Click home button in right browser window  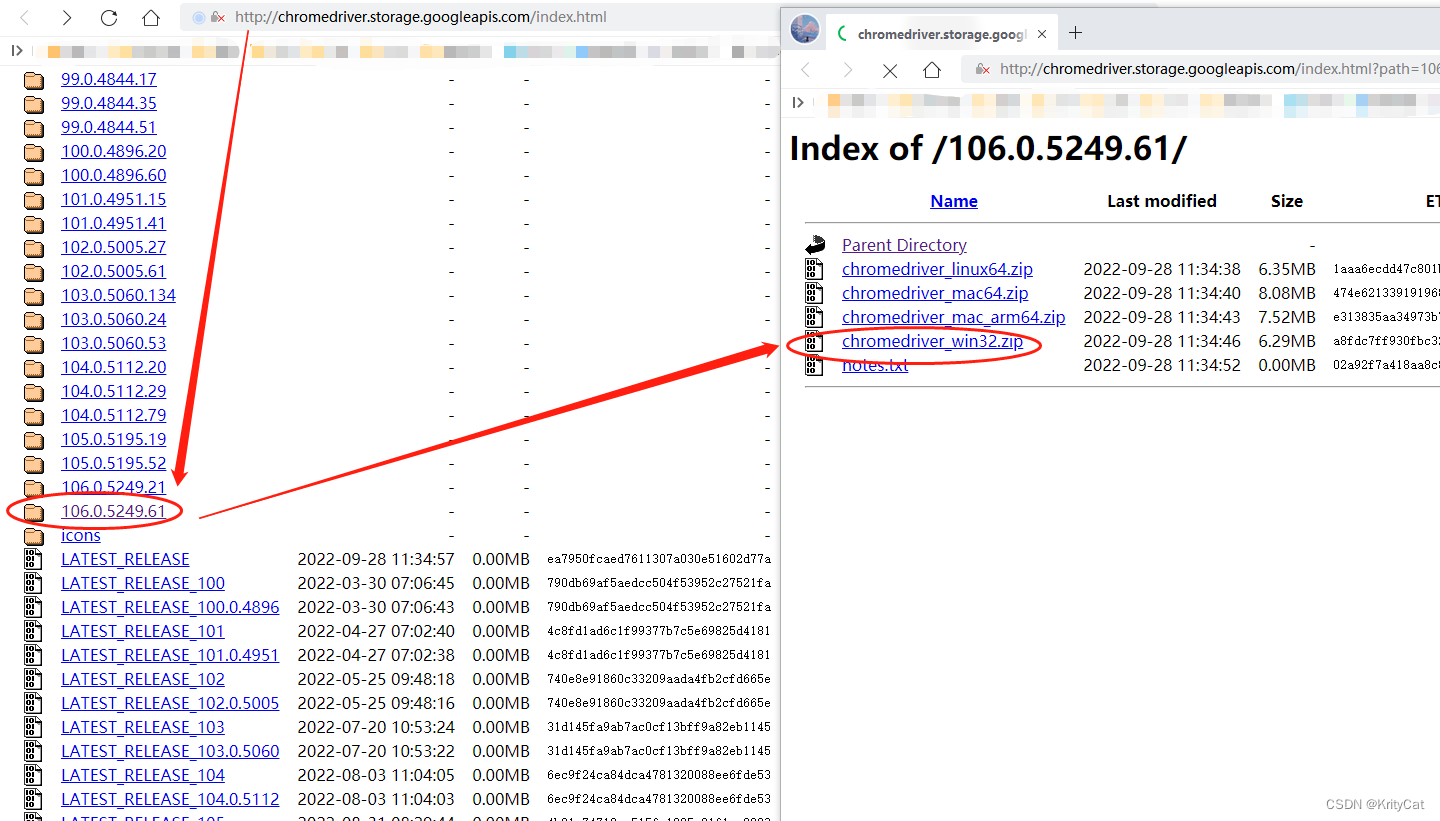[932, 70]
